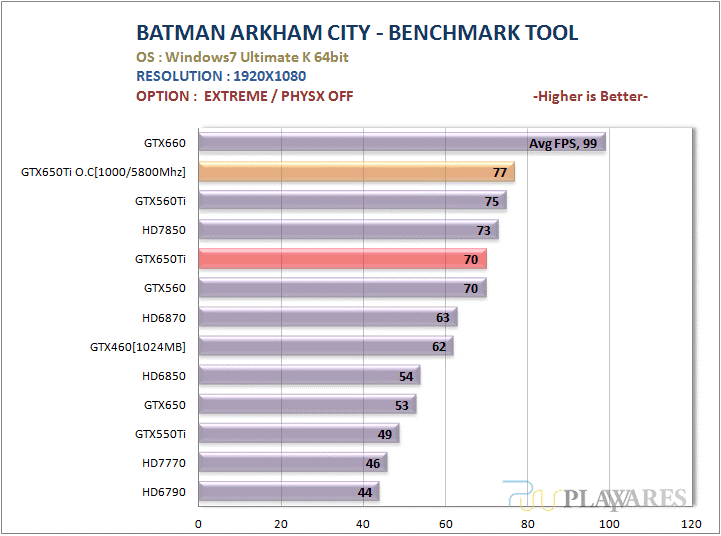Click the 'RESOLUTION : 1920X1080' text
Image resolution: width=721 pixels, height=536 pixels.
220,76
